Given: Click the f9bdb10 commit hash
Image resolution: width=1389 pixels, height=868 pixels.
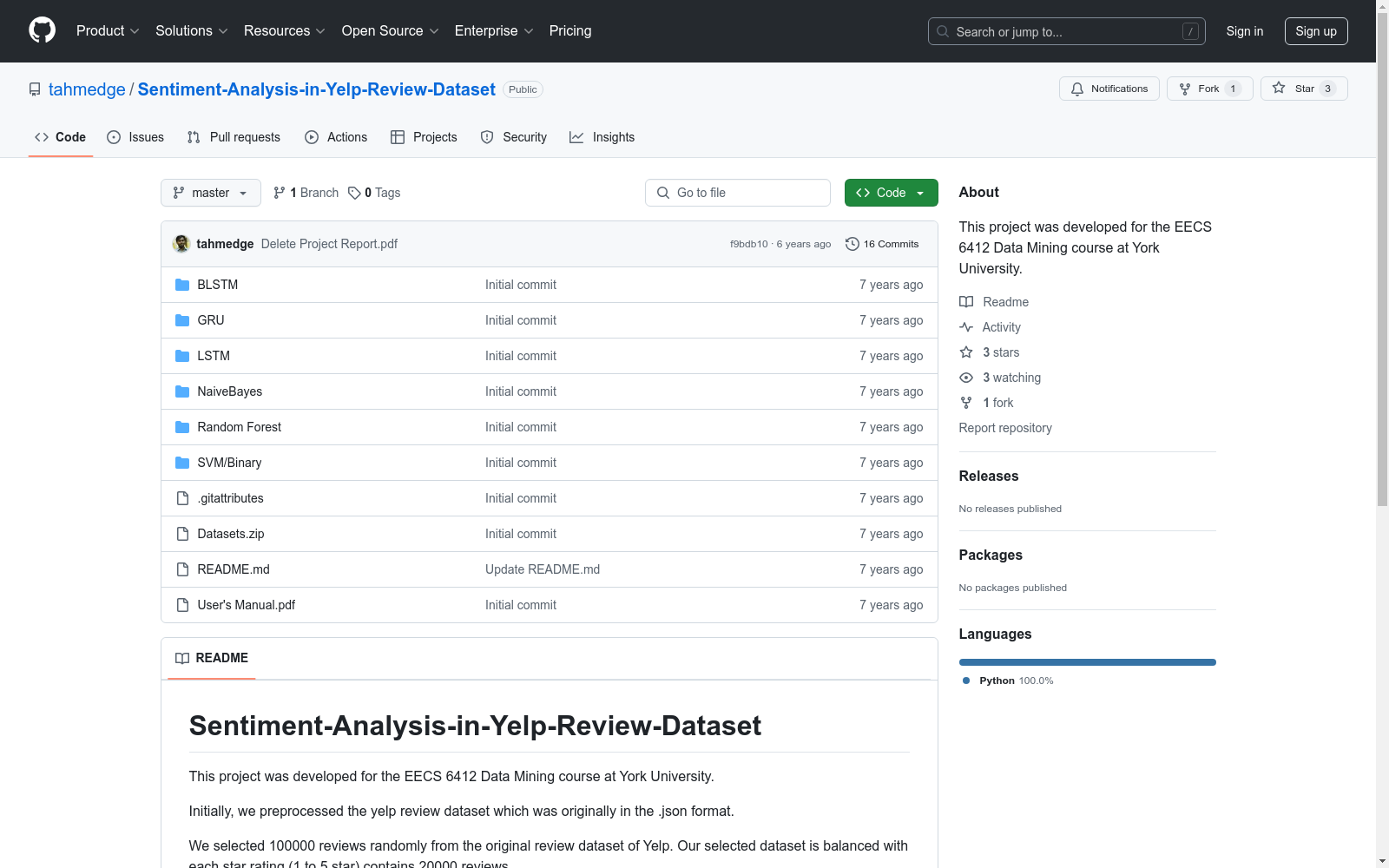Looking at the screenshot, I should click(749, 244).
